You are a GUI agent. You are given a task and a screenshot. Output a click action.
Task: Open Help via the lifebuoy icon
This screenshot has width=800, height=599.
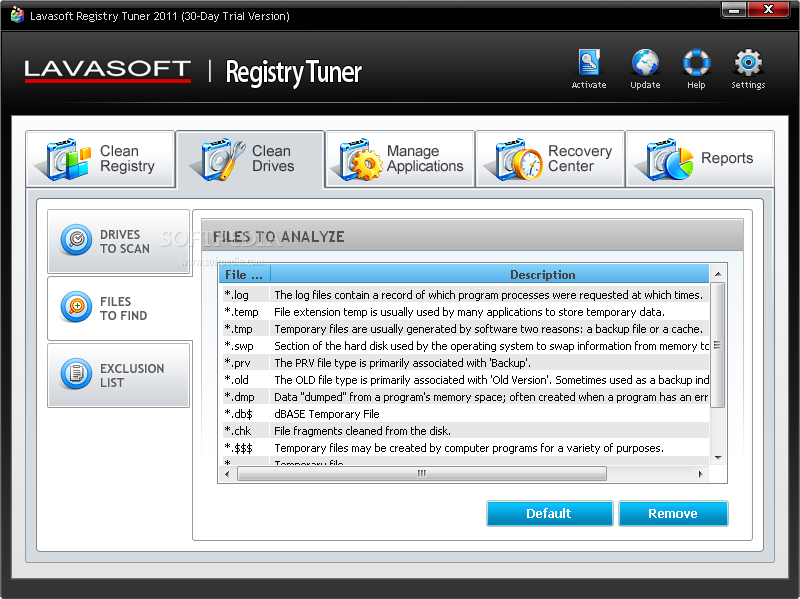[696, 62]
